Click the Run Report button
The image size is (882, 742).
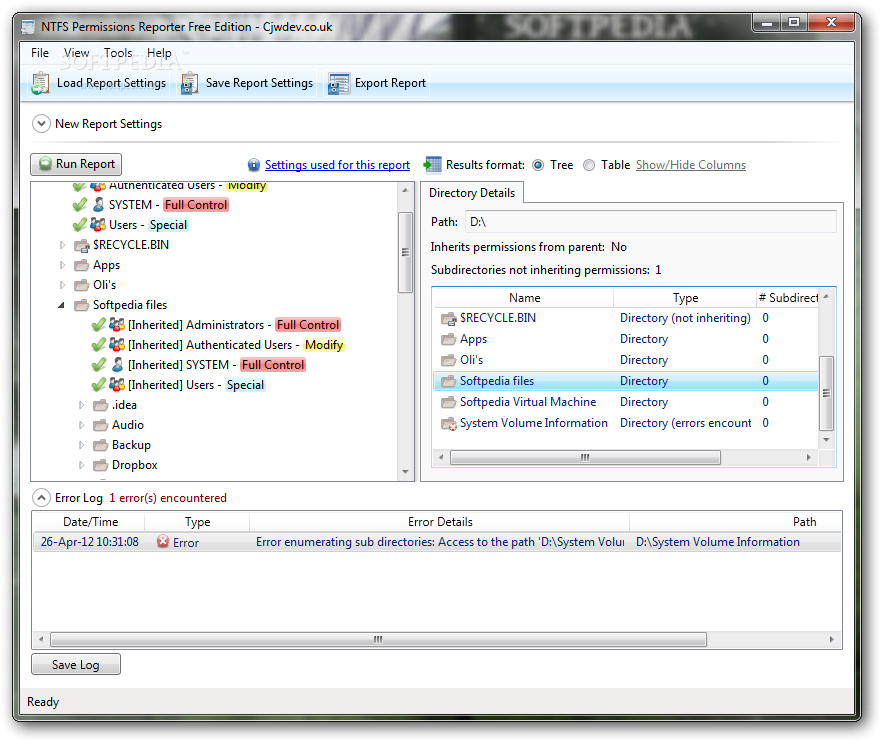point(76,164)
